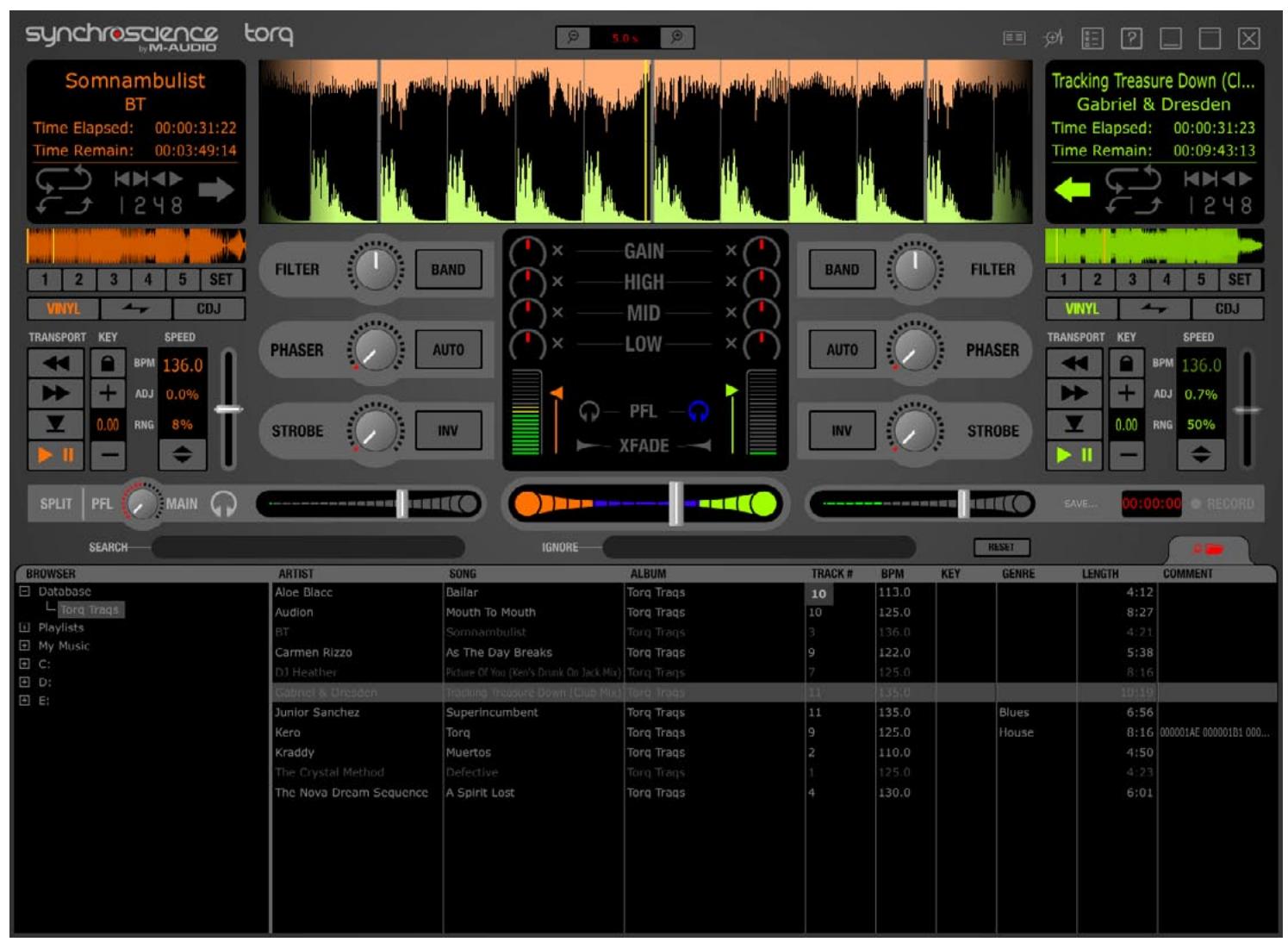This screenshot has height=942, width=1288.
Task: Switch left deck to CDJ mode
Action: point(208,309)
